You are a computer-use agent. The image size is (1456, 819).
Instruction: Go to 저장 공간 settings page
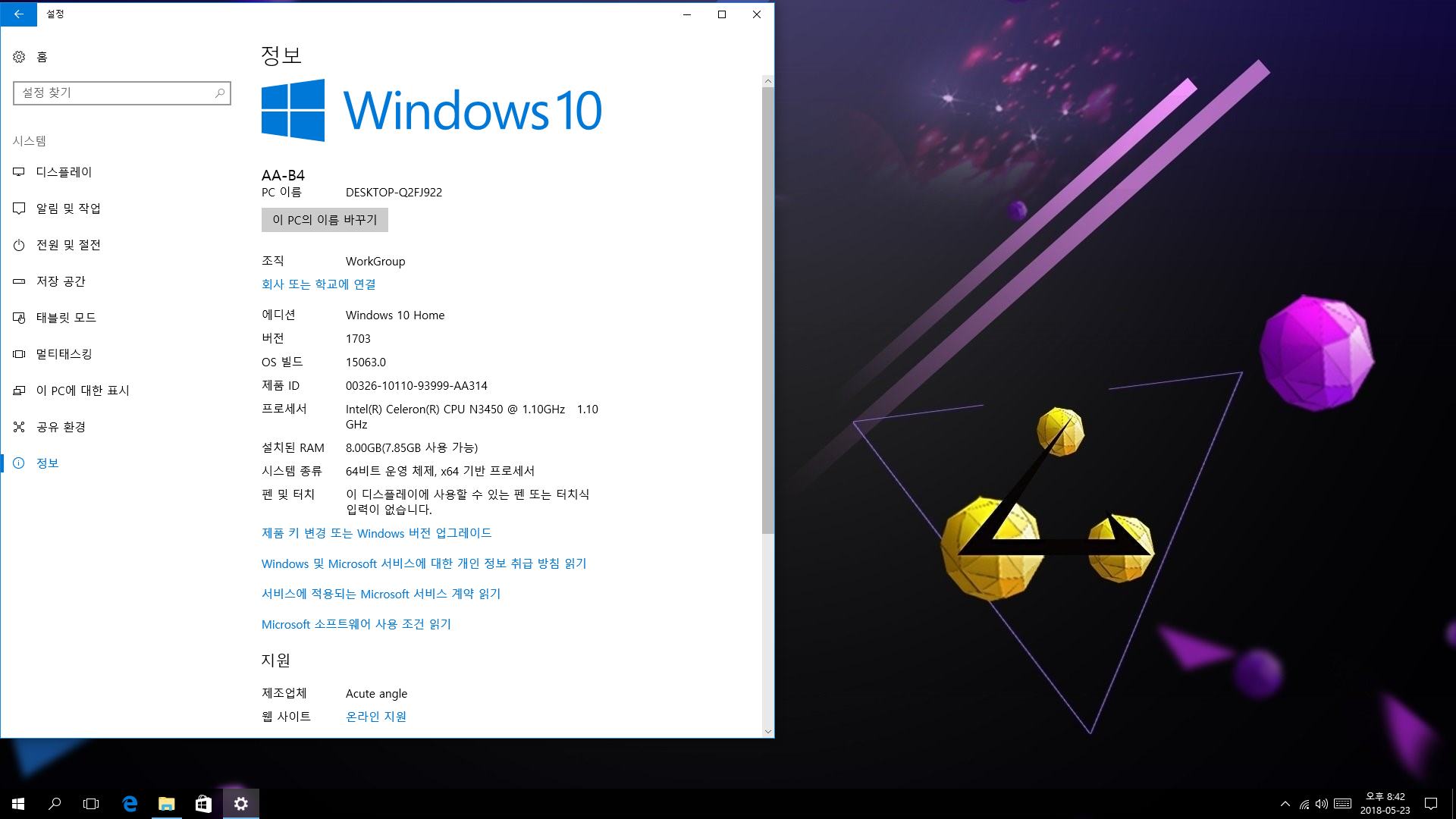click(61, 281)
